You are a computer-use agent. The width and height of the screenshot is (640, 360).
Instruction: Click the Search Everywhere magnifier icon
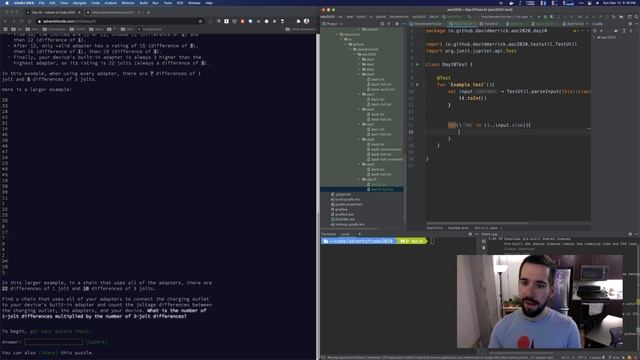point(636,17)
